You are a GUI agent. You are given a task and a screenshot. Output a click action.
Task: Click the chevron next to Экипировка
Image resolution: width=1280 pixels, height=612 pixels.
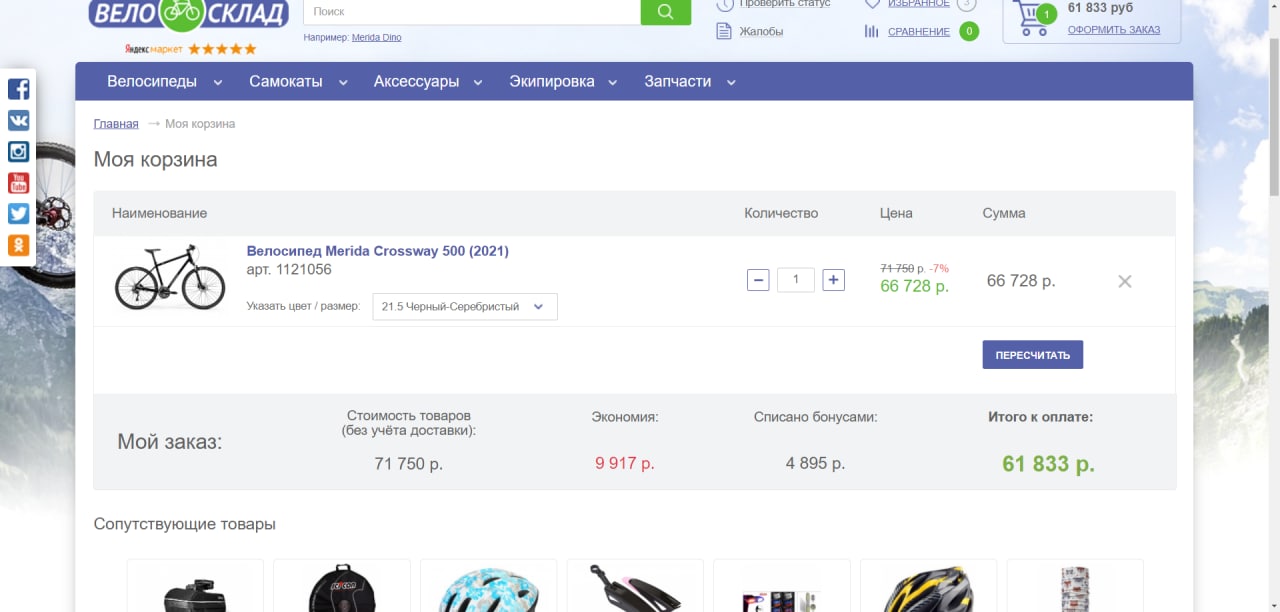pos(613,83)
